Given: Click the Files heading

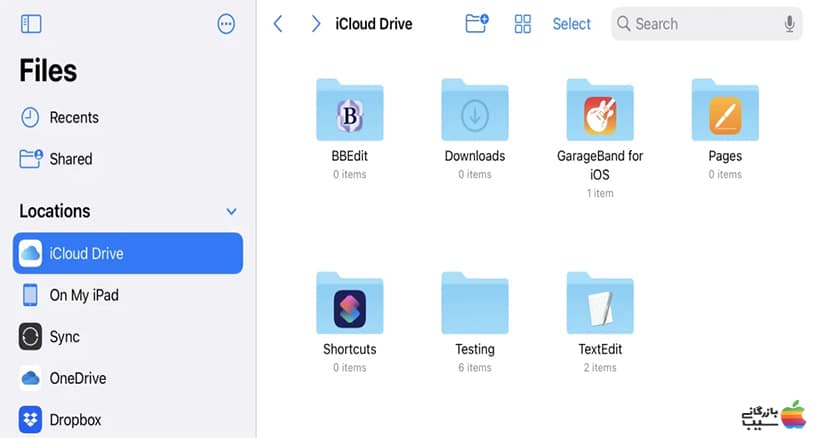Looking at the screenshot, I should coord(48,70).
